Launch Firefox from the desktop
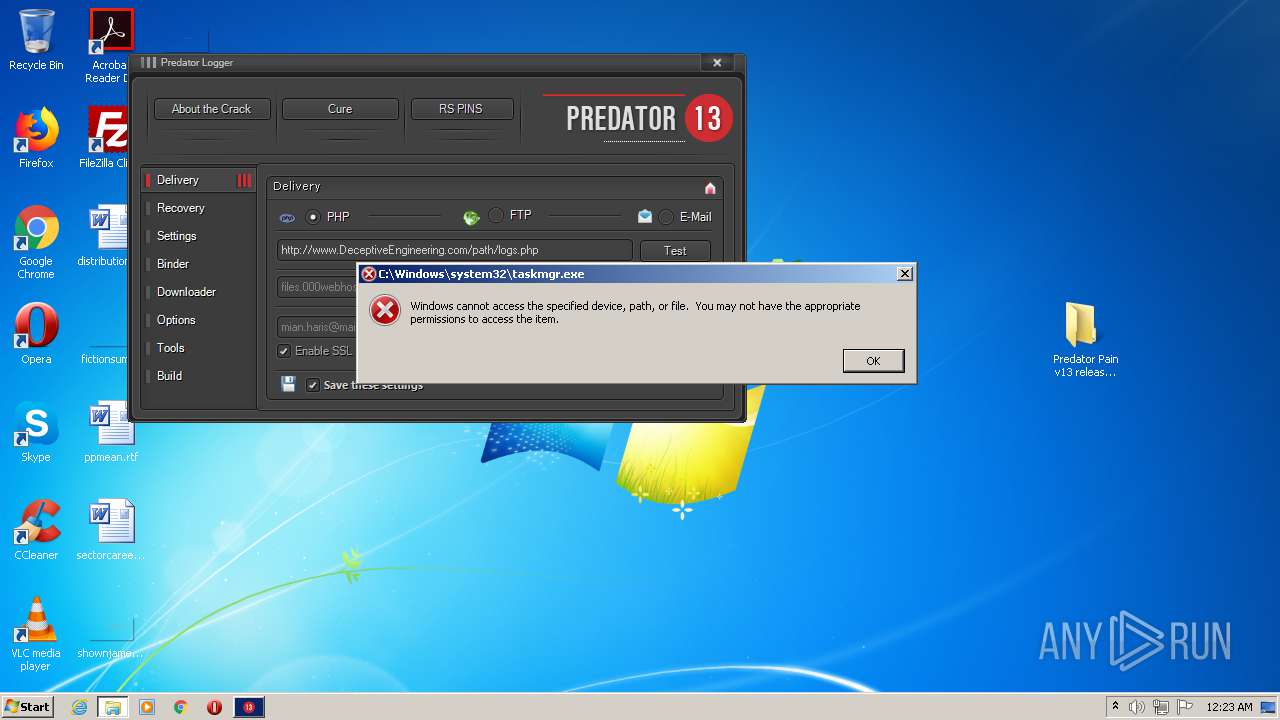 coord(36,138)
